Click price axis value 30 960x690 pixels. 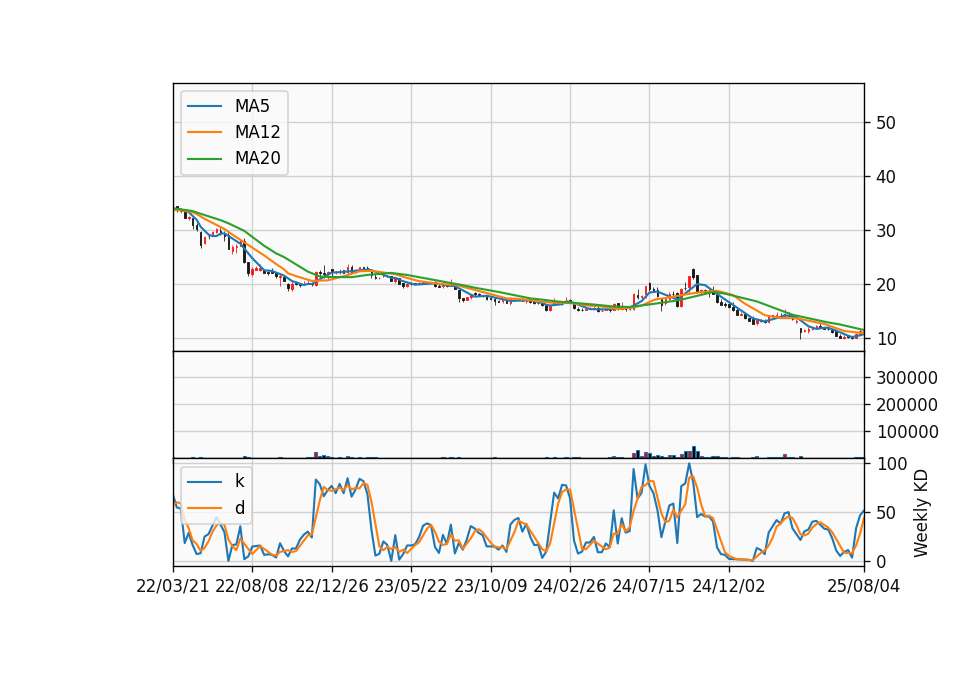pyautogui.click(x=885, y=231)
